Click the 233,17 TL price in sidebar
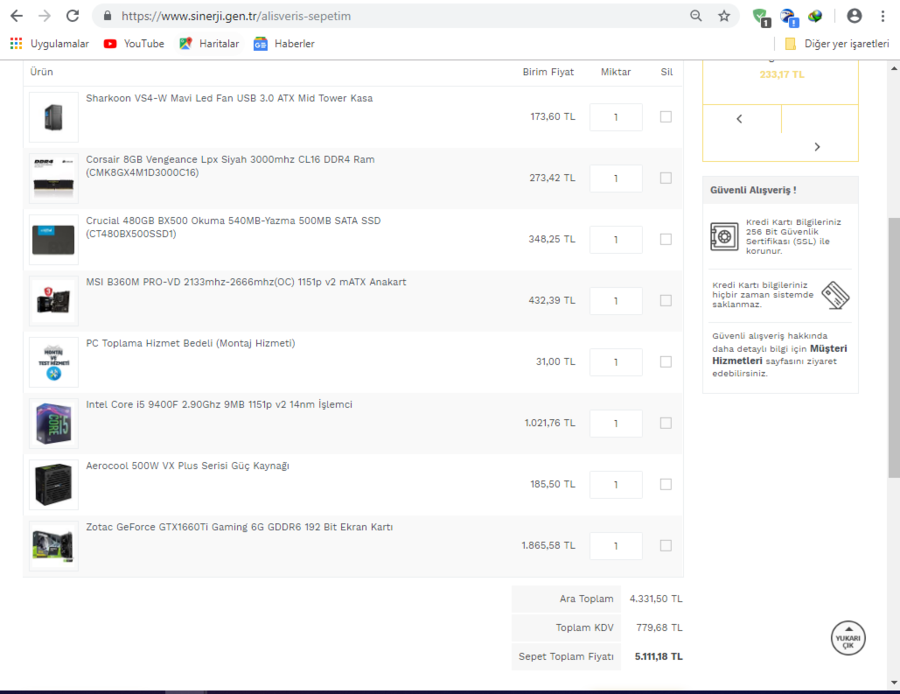Viewport: 900px width, 694px height. [x=782, y=75]
